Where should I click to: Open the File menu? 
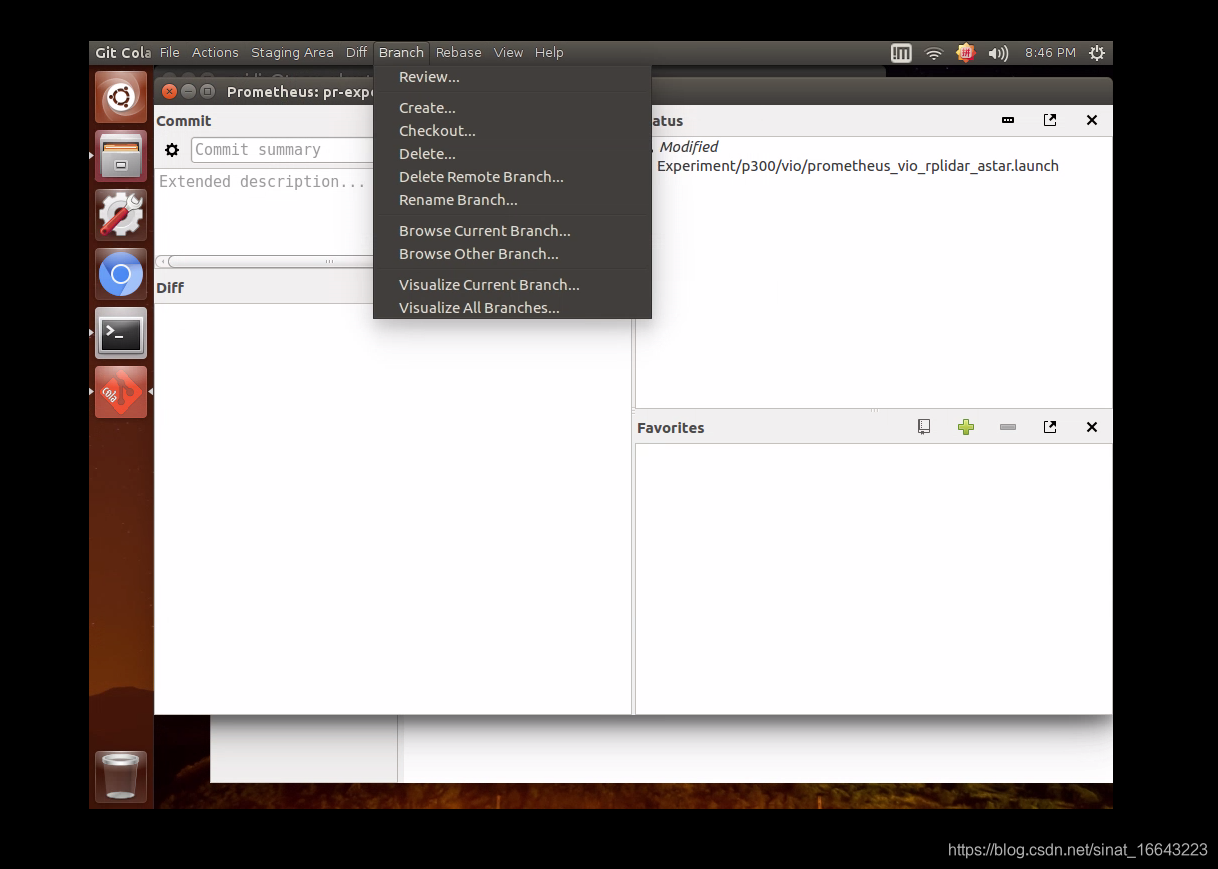point(170,53)
